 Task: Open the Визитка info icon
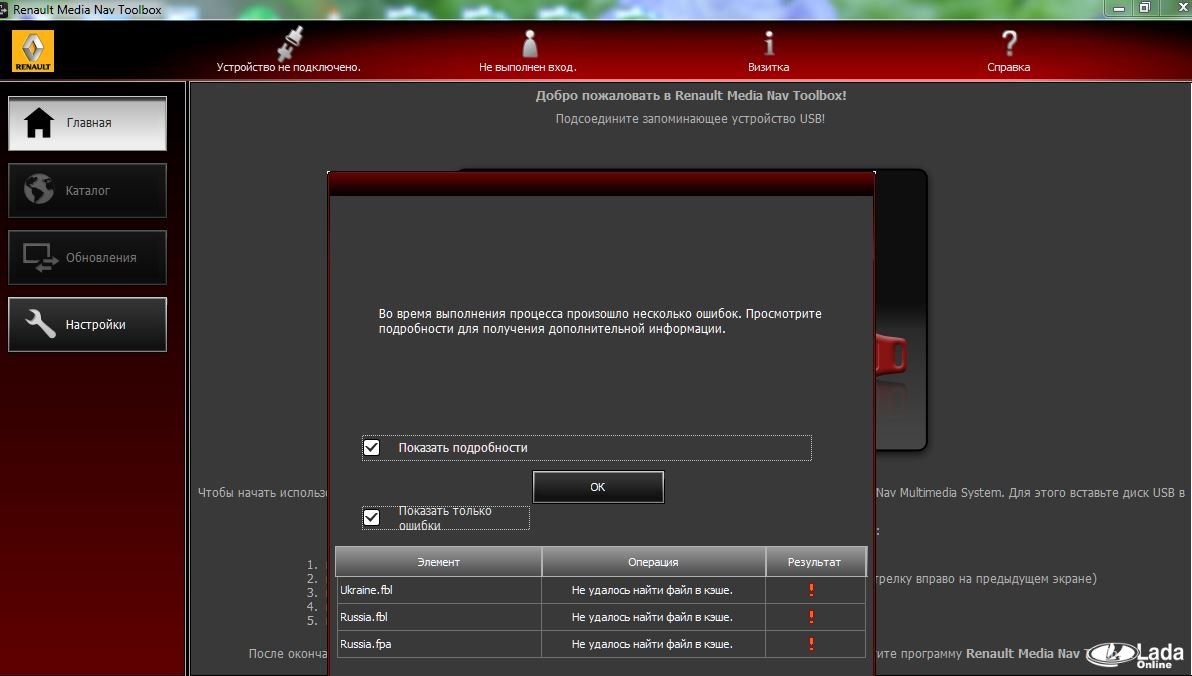point(768,43)
